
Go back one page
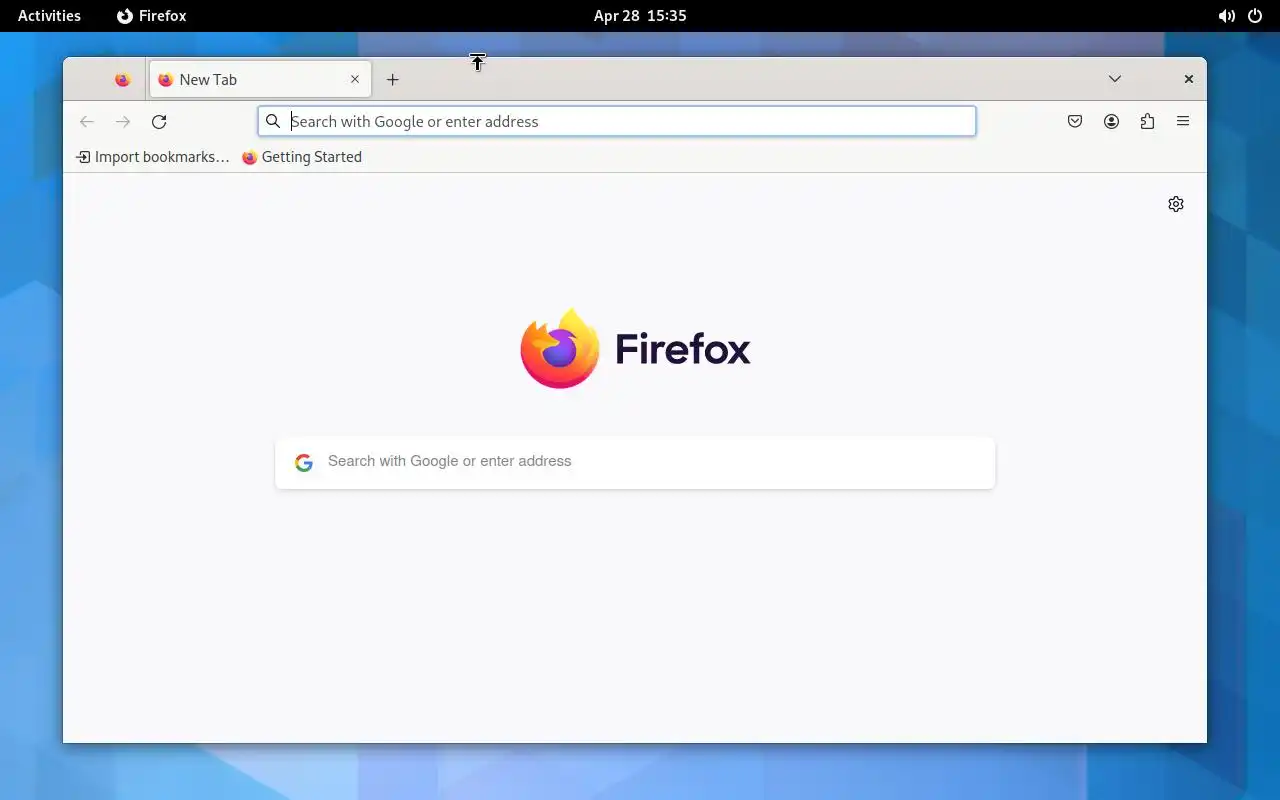87,122
